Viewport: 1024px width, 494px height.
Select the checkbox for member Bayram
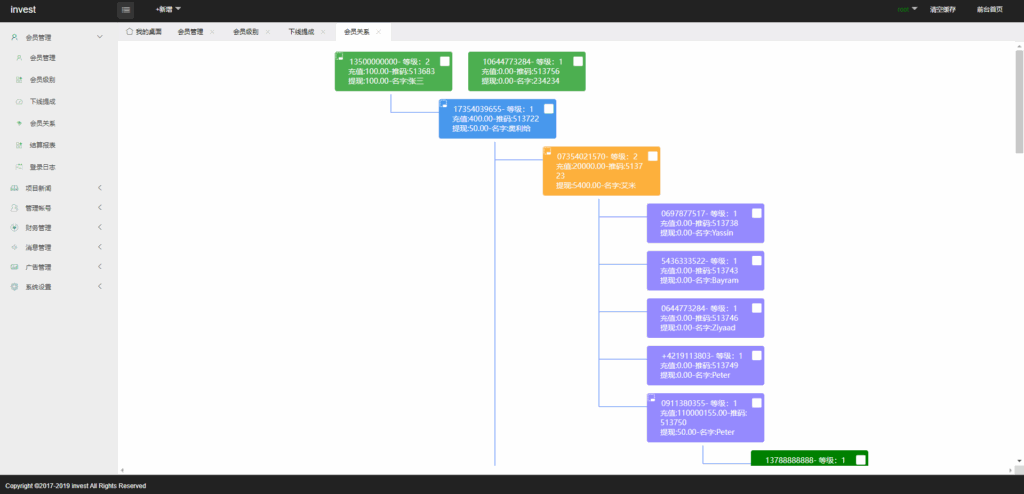coord(757,260)
